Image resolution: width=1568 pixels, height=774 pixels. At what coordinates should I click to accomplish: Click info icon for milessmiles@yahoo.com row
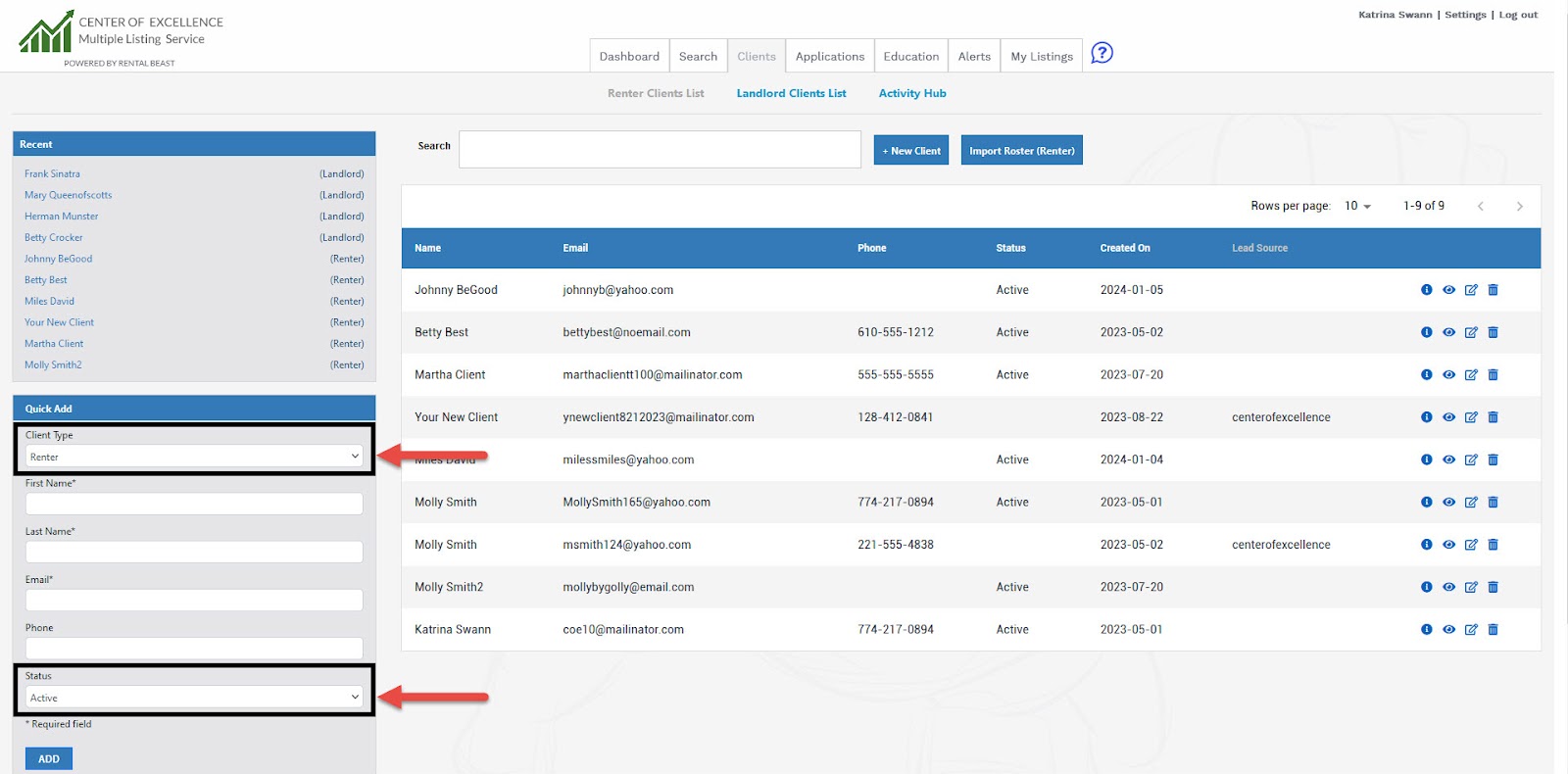coord(1427,460)
